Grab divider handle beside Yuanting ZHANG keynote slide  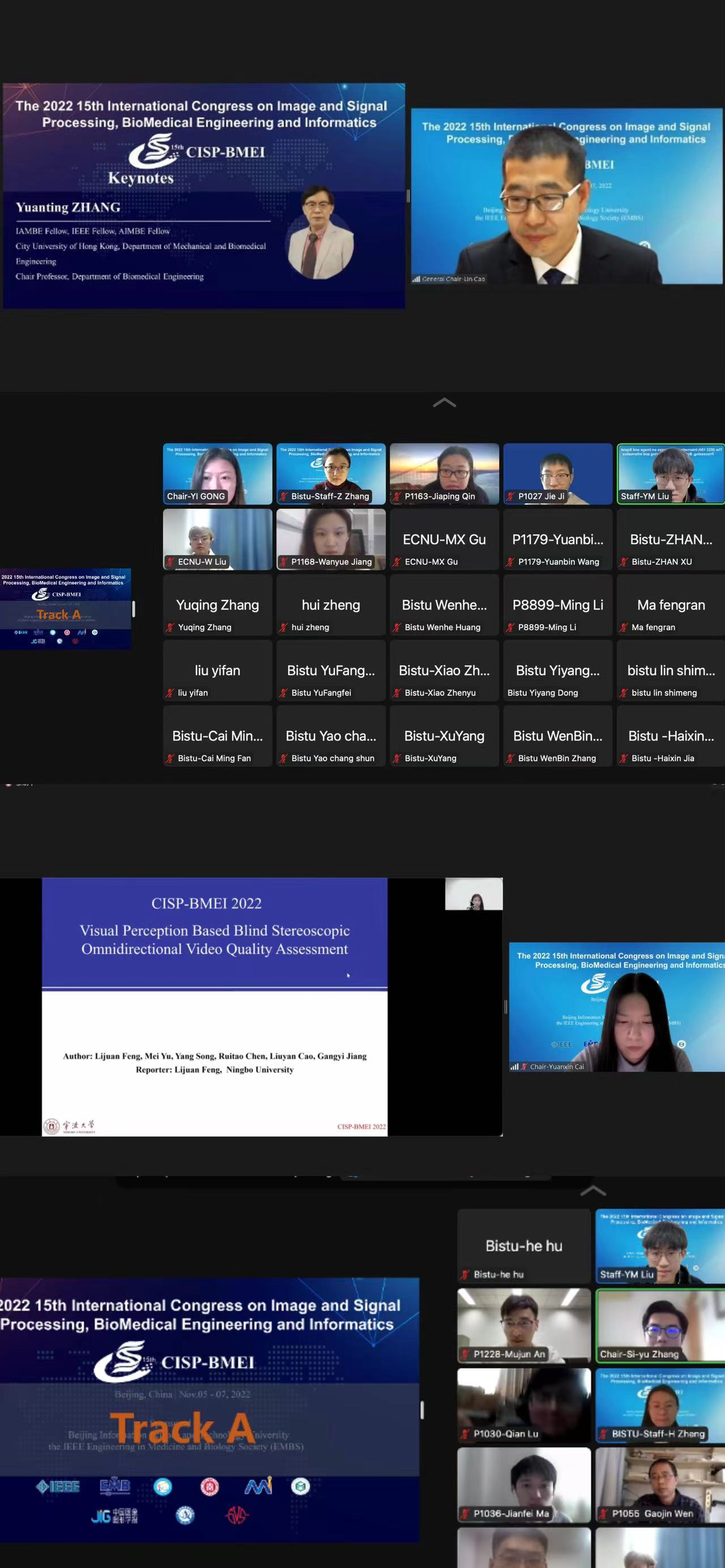point(408,196)
